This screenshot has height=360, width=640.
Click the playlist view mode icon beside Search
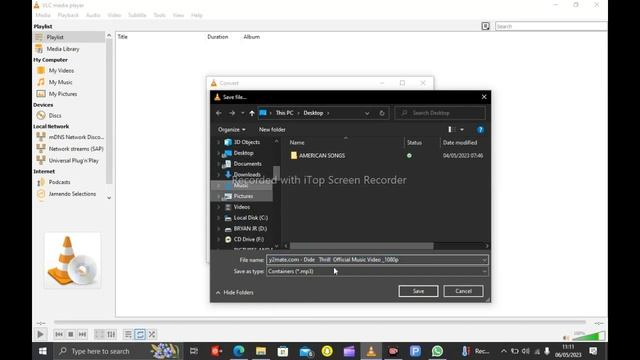tap(485, 26)
